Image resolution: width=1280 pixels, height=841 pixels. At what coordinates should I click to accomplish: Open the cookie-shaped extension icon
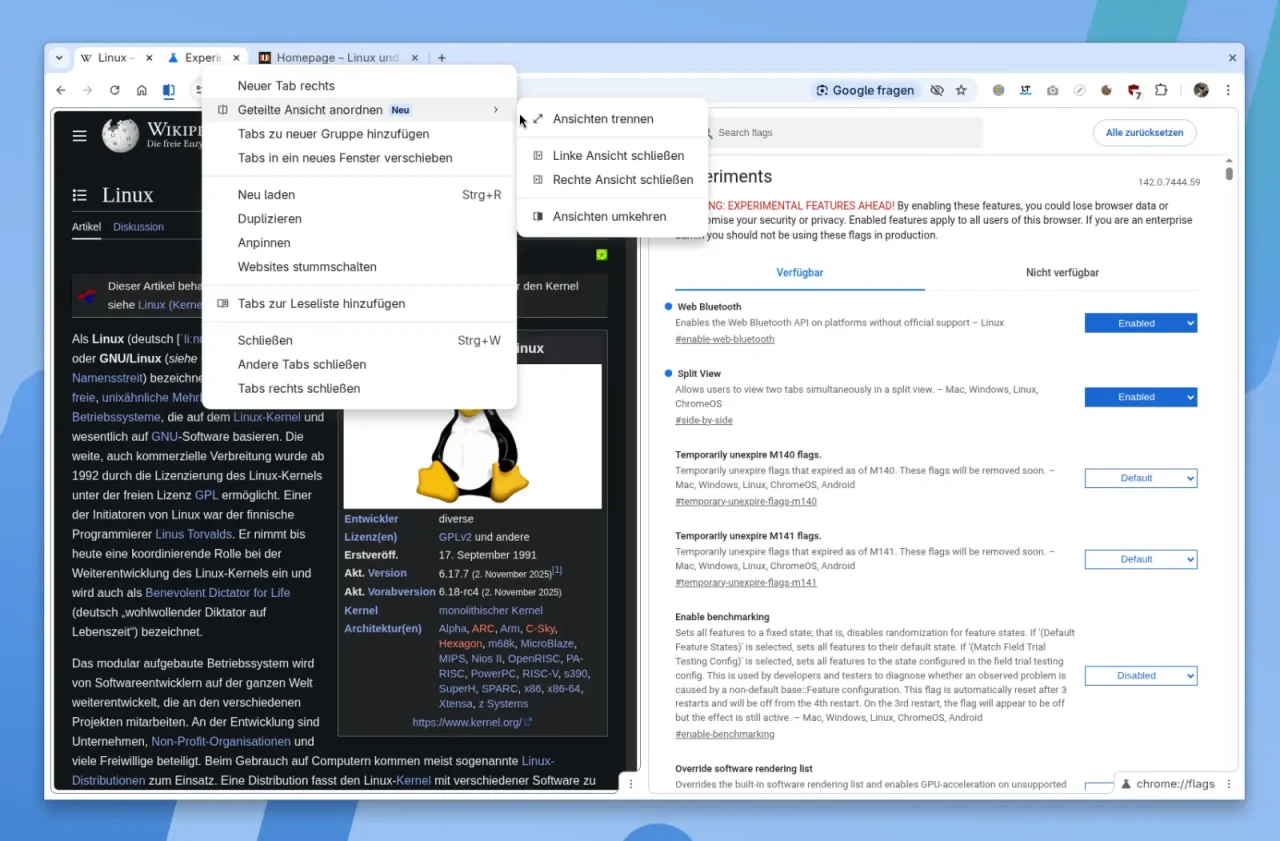pyautogui.click(x=1106, y=90)
